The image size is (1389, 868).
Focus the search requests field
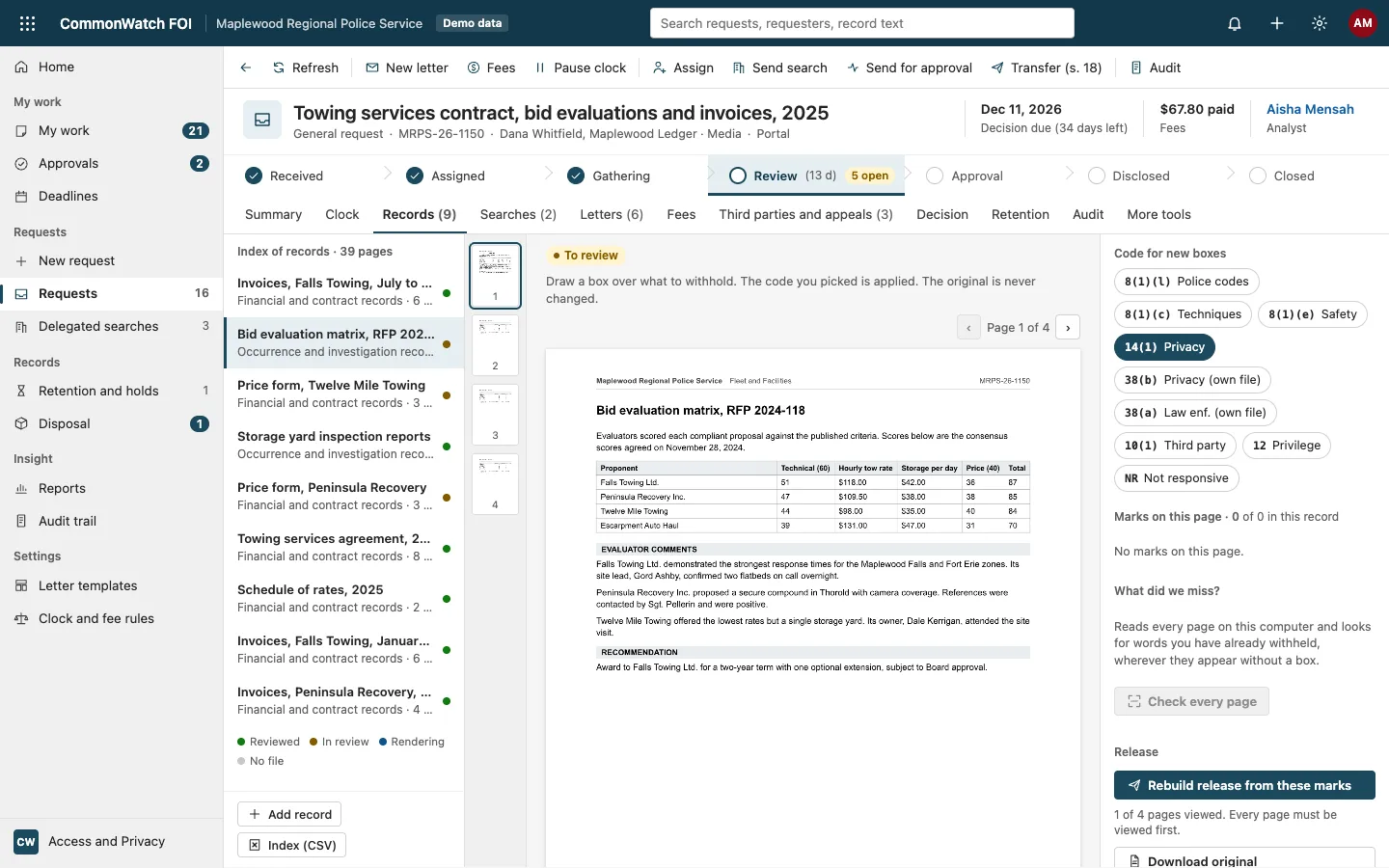862,23
